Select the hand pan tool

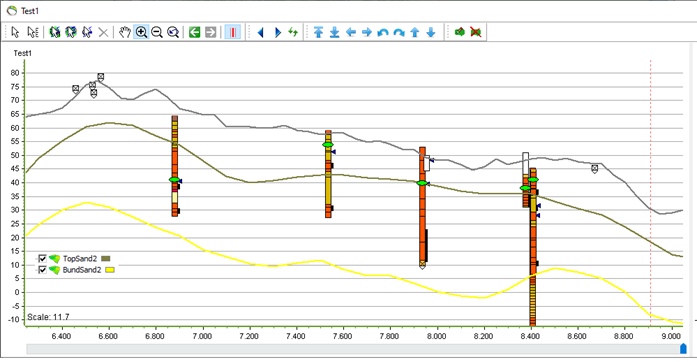(125, 32)
